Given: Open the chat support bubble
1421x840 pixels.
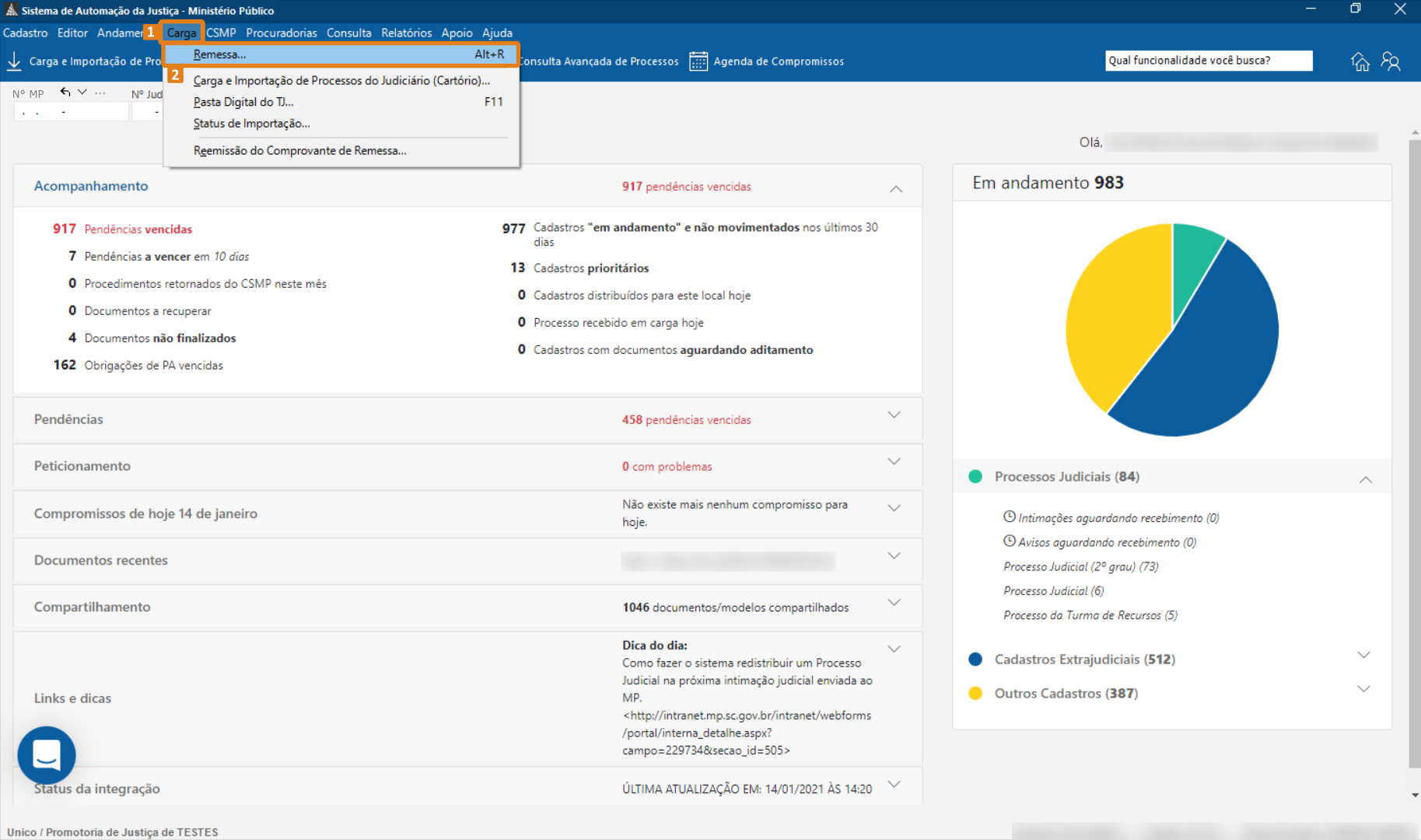Looking at the screenshot, I should tap(47, 754).
